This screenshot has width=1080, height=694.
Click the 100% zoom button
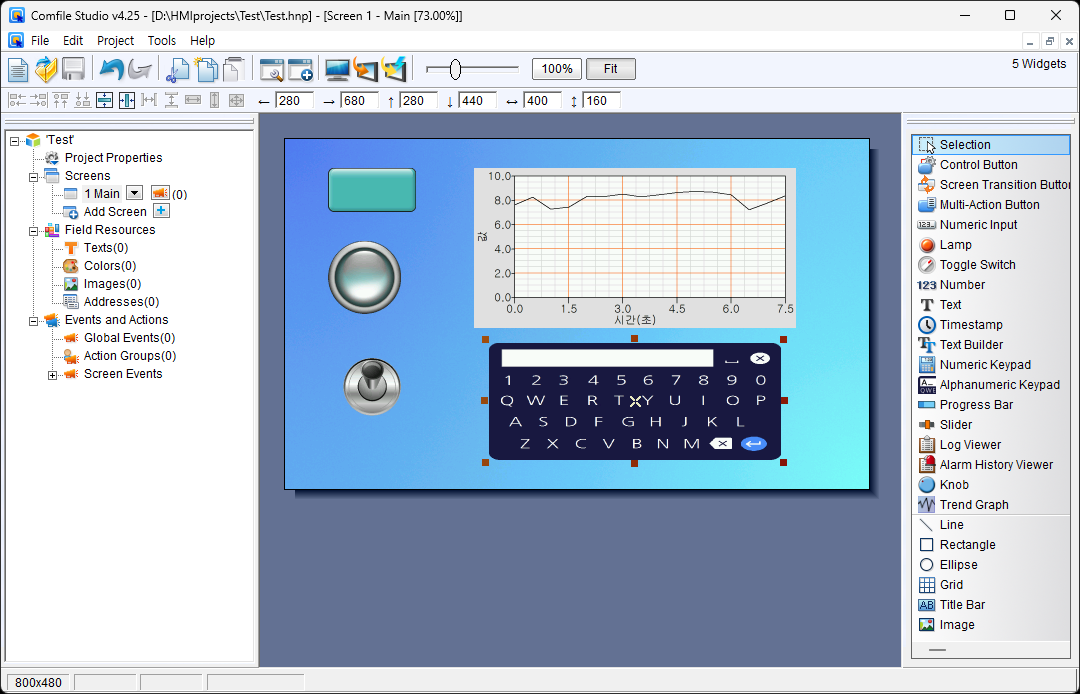pyautogui.click(x=556, y=69)
